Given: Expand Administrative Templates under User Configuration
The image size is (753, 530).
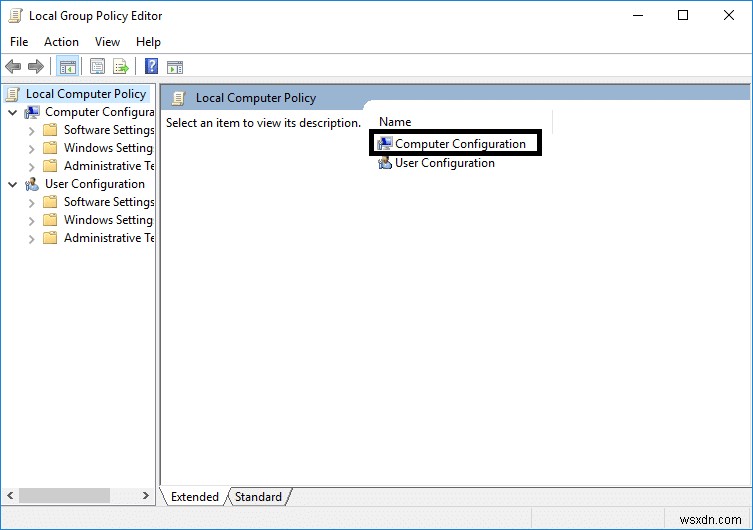Looking at the screenshot, I should pos(32,239).
